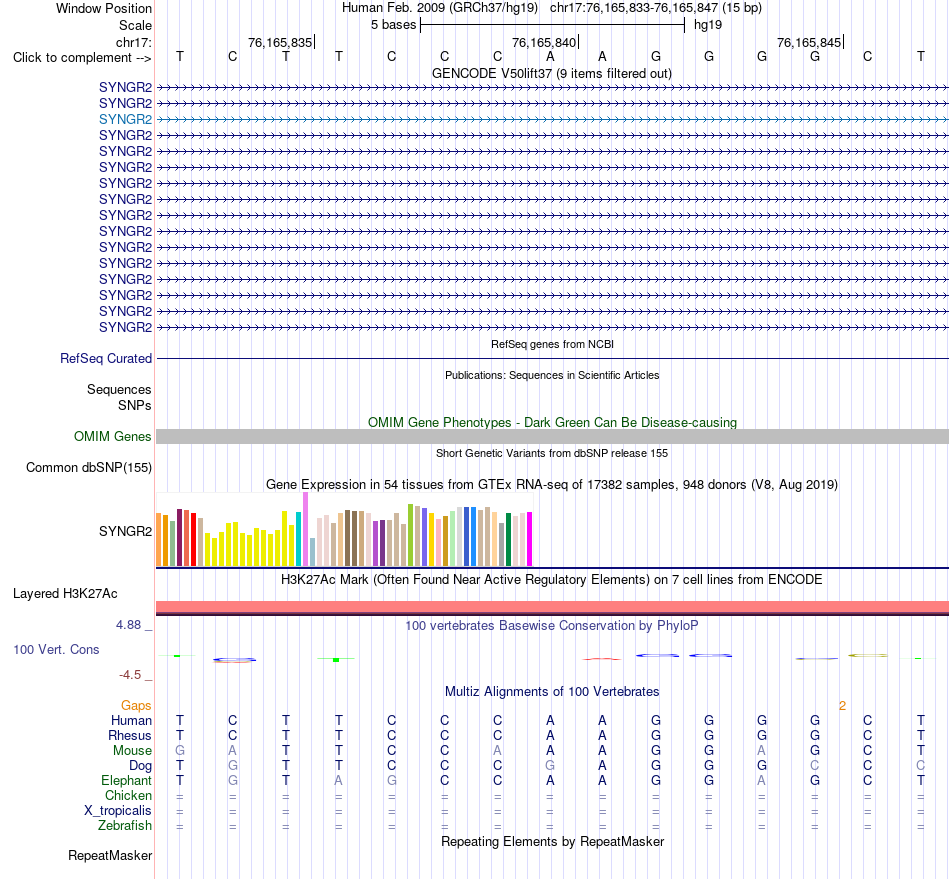
Task: Open 'Multiz Alignments of 100 Vertebrates' title
Action: (552, 692)
